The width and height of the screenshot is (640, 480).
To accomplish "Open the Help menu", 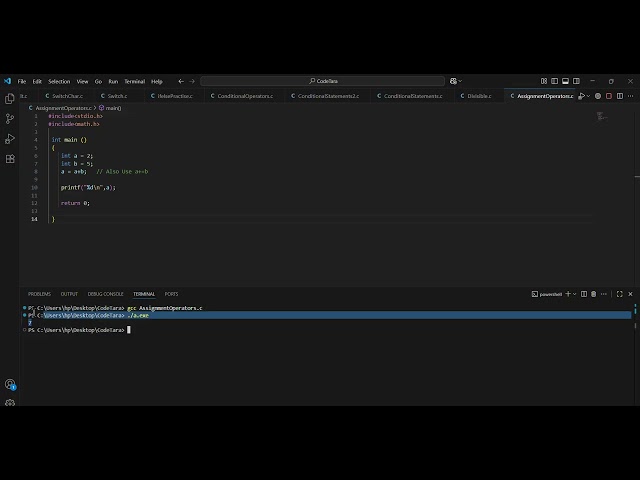I will click(x=157, y=81).
